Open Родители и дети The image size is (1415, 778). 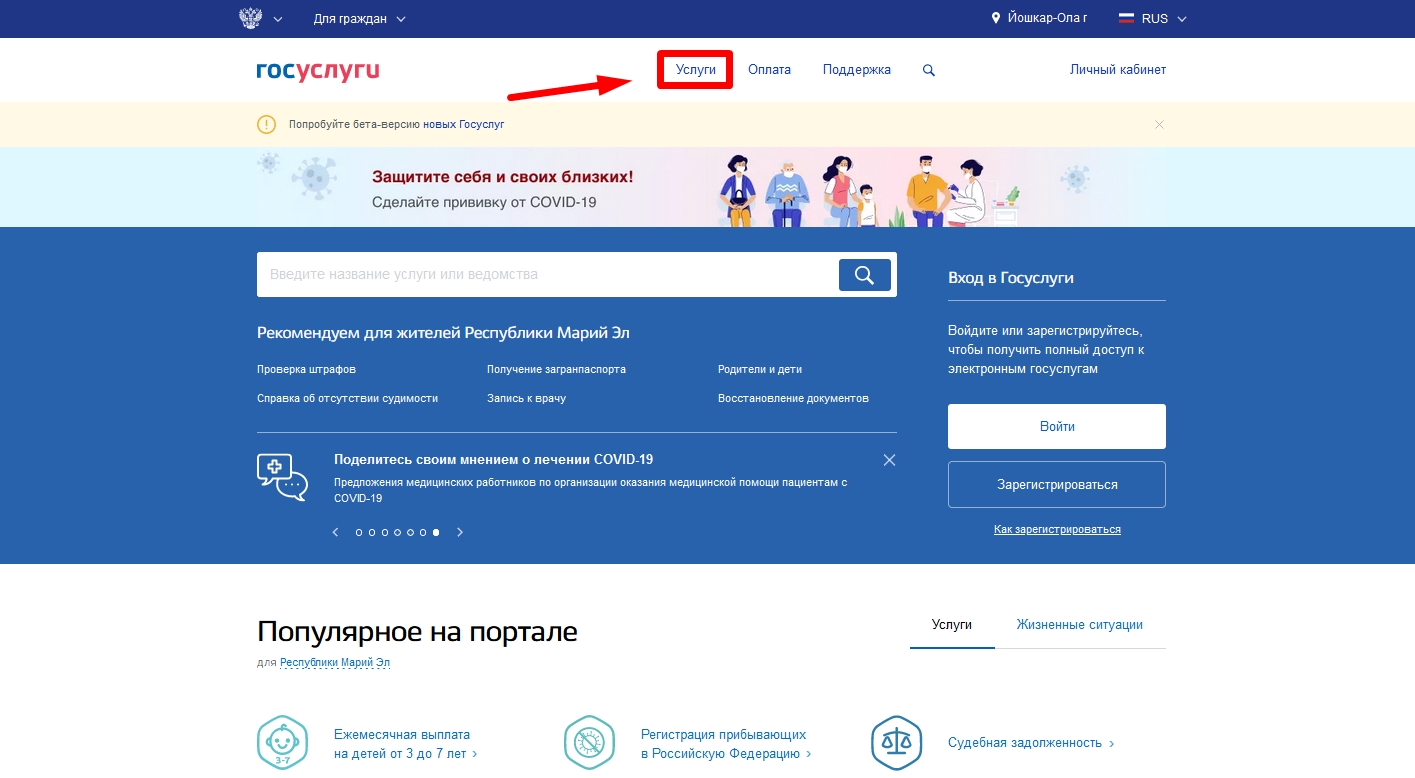click(x=760, y=369)
